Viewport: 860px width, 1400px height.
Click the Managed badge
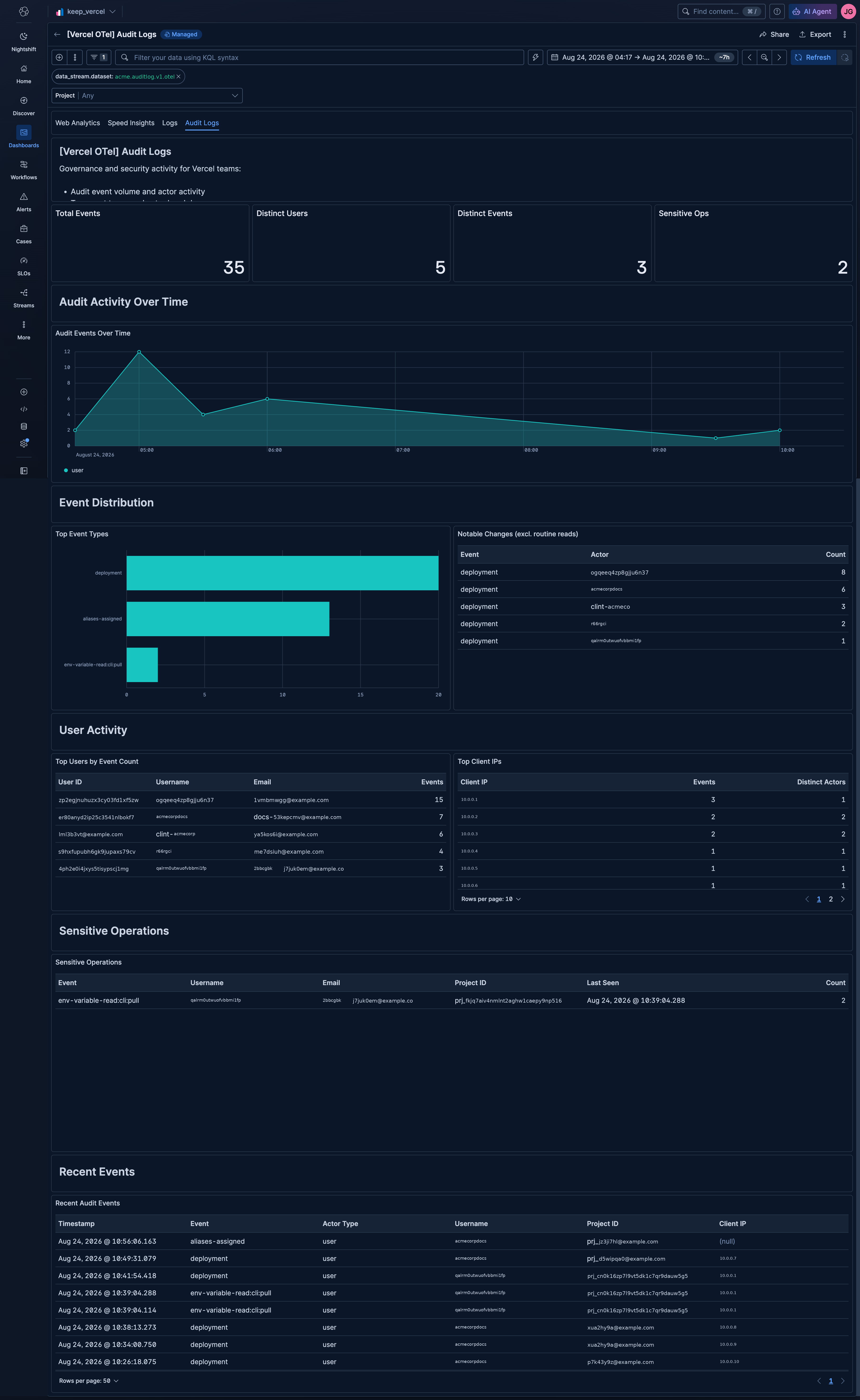click(x=181, y=34)
